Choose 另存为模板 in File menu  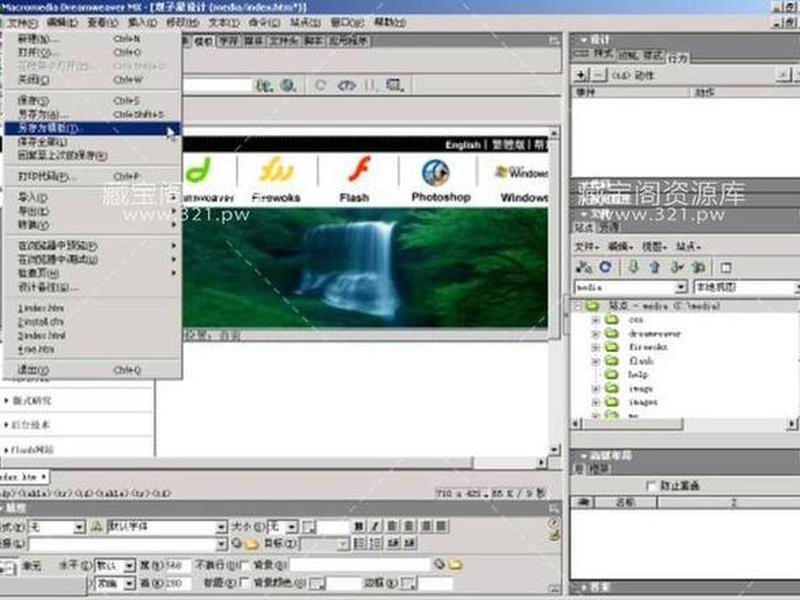pyautogui.click(x=92, y=128)
